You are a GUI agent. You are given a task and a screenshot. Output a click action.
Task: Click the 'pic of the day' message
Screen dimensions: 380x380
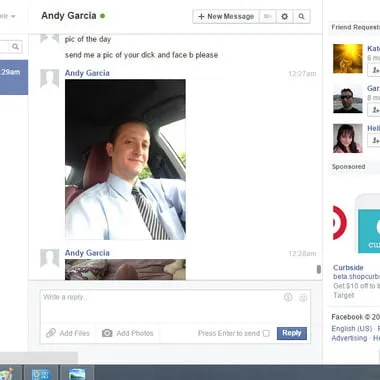click(88, 39)
